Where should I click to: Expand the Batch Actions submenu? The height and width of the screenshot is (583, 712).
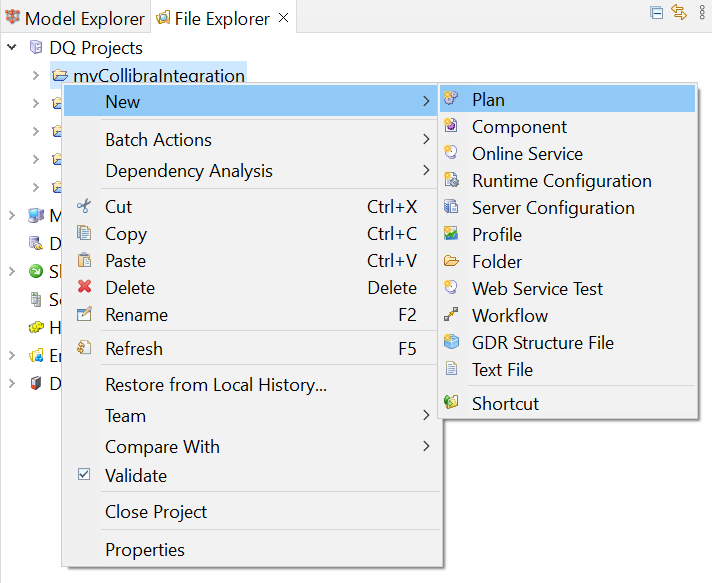point(426,140)
